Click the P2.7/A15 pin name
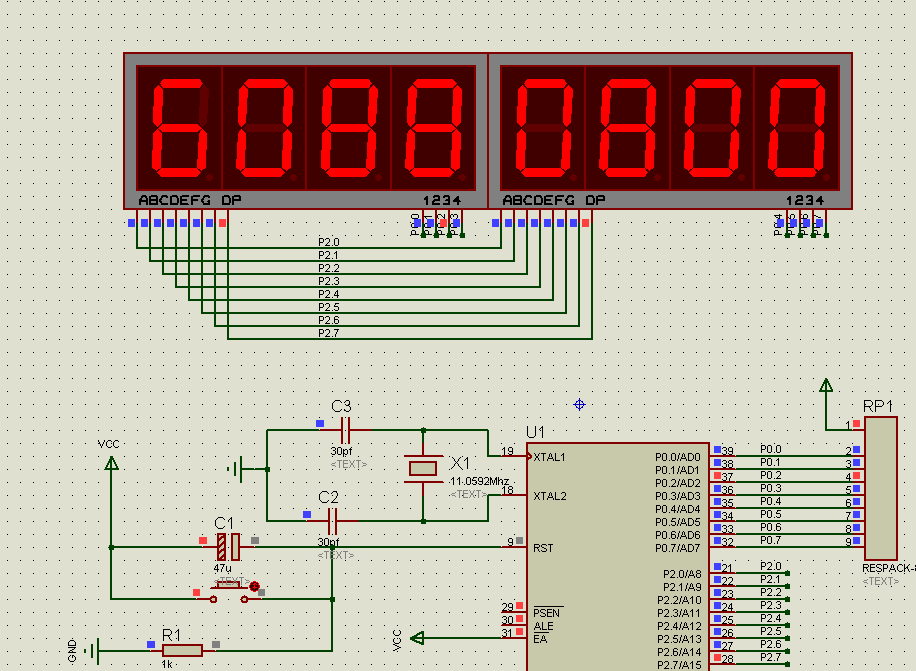Viewport: 916px width, 671px height. (679, 665)
